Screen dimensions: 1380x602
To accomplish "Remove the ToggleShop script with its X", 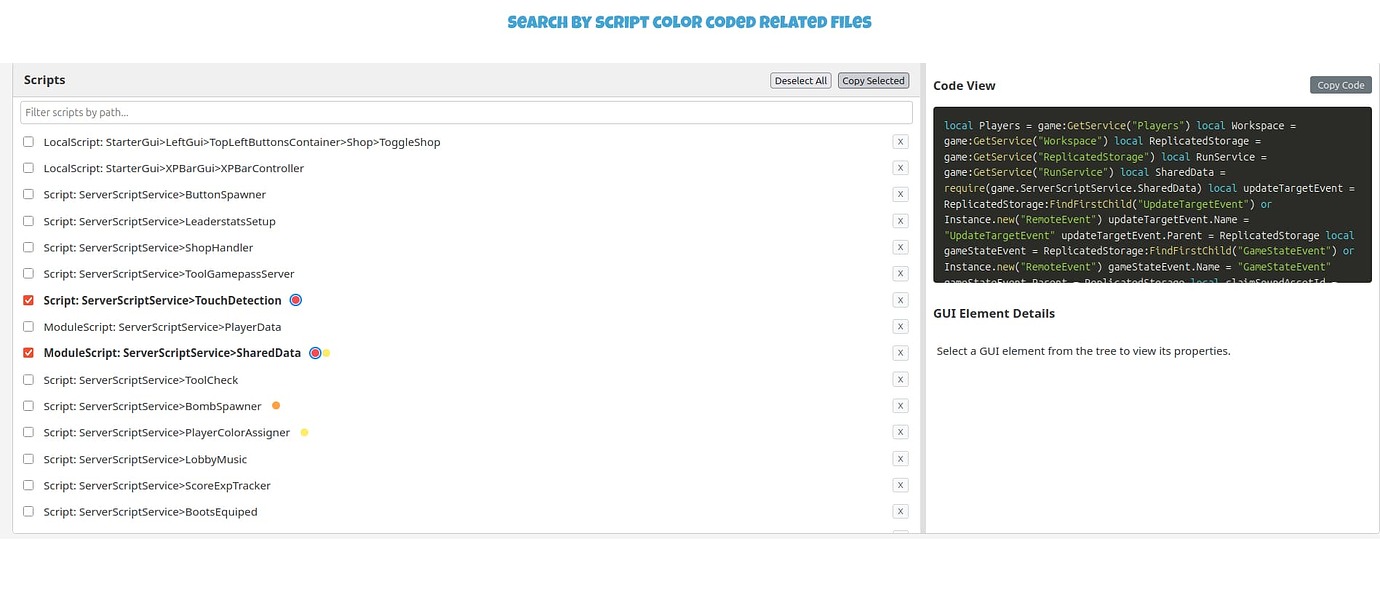I will point(900,141).
